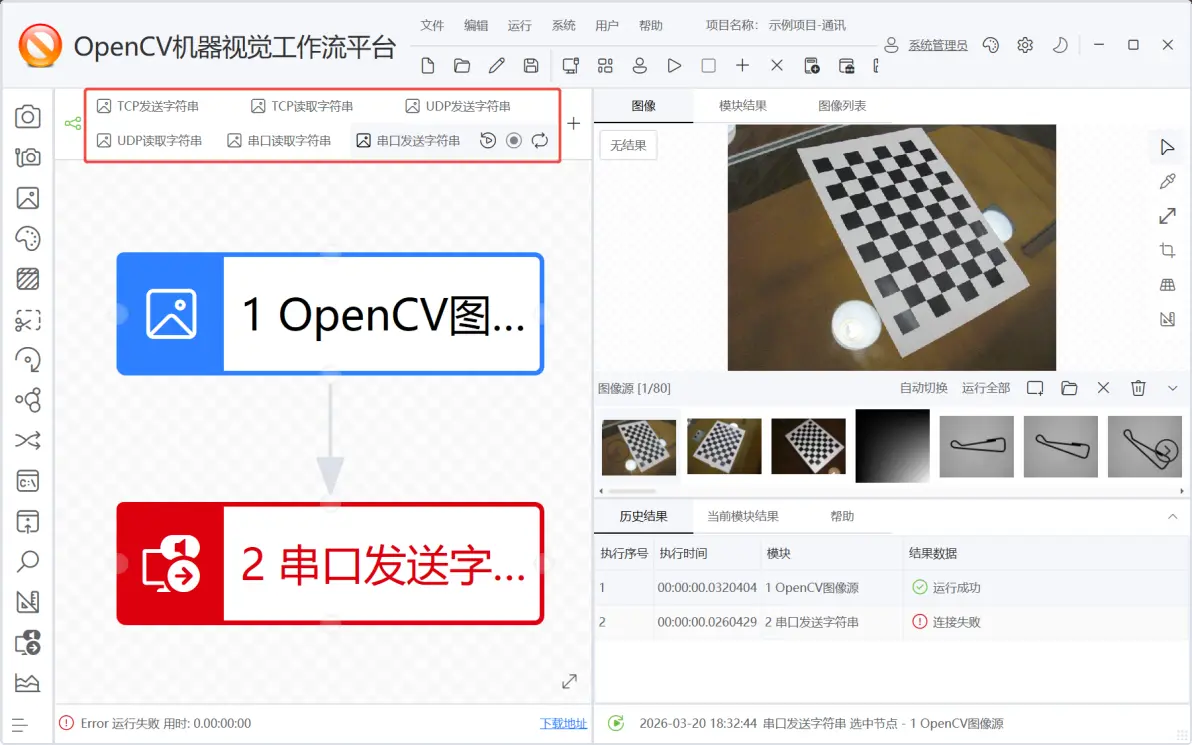This screenshot has width=1192, height=745.
Task: Select the ruler measurement sidebar icon
Action: 27,602
